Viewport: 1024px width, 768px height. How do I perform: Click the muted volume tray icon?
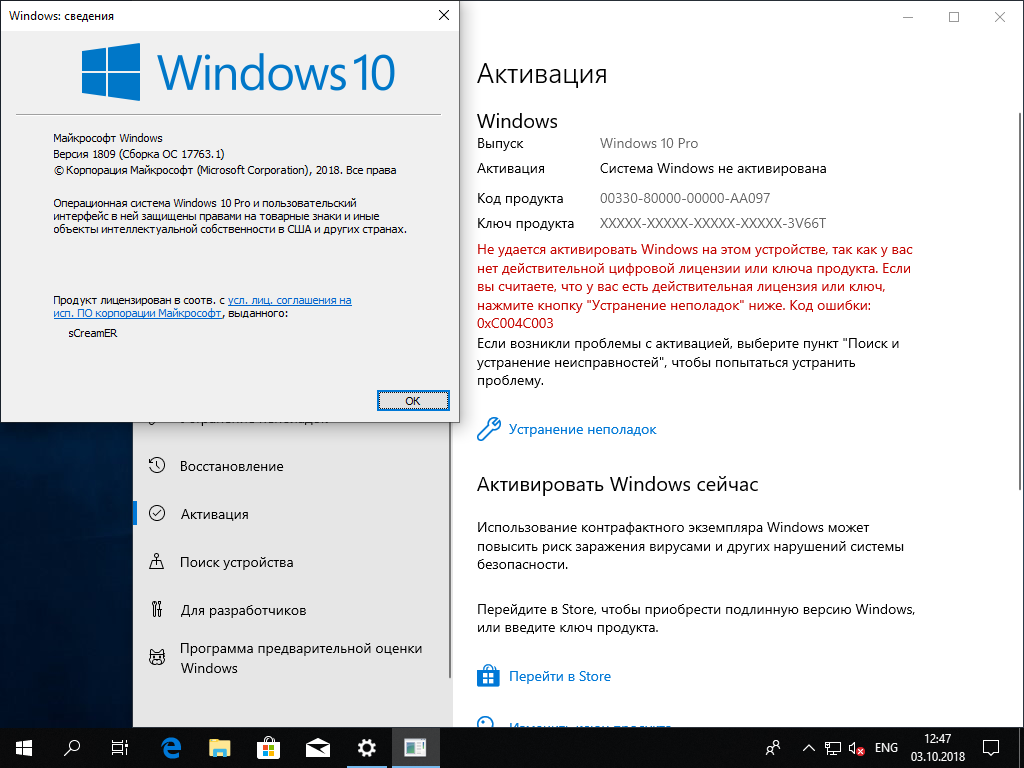(856, 748)
